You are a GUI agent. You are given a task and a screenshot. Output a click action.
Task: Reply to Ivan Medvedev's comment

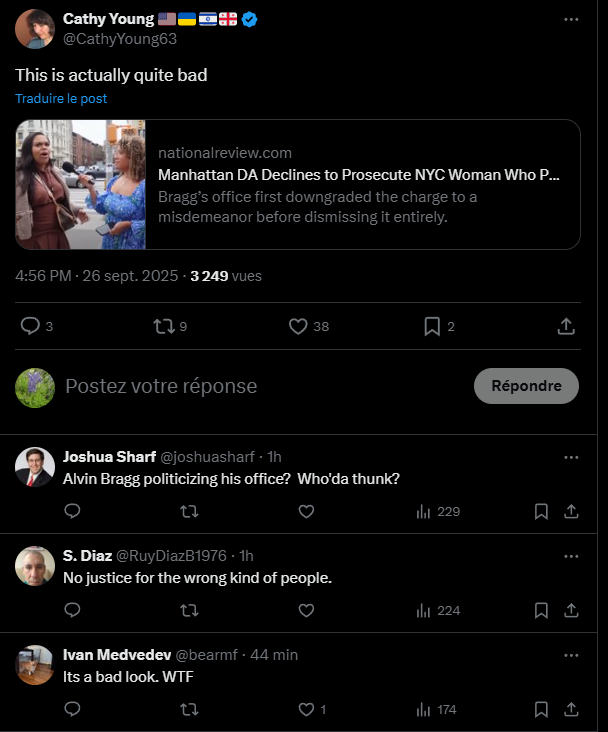pos(72,709)
